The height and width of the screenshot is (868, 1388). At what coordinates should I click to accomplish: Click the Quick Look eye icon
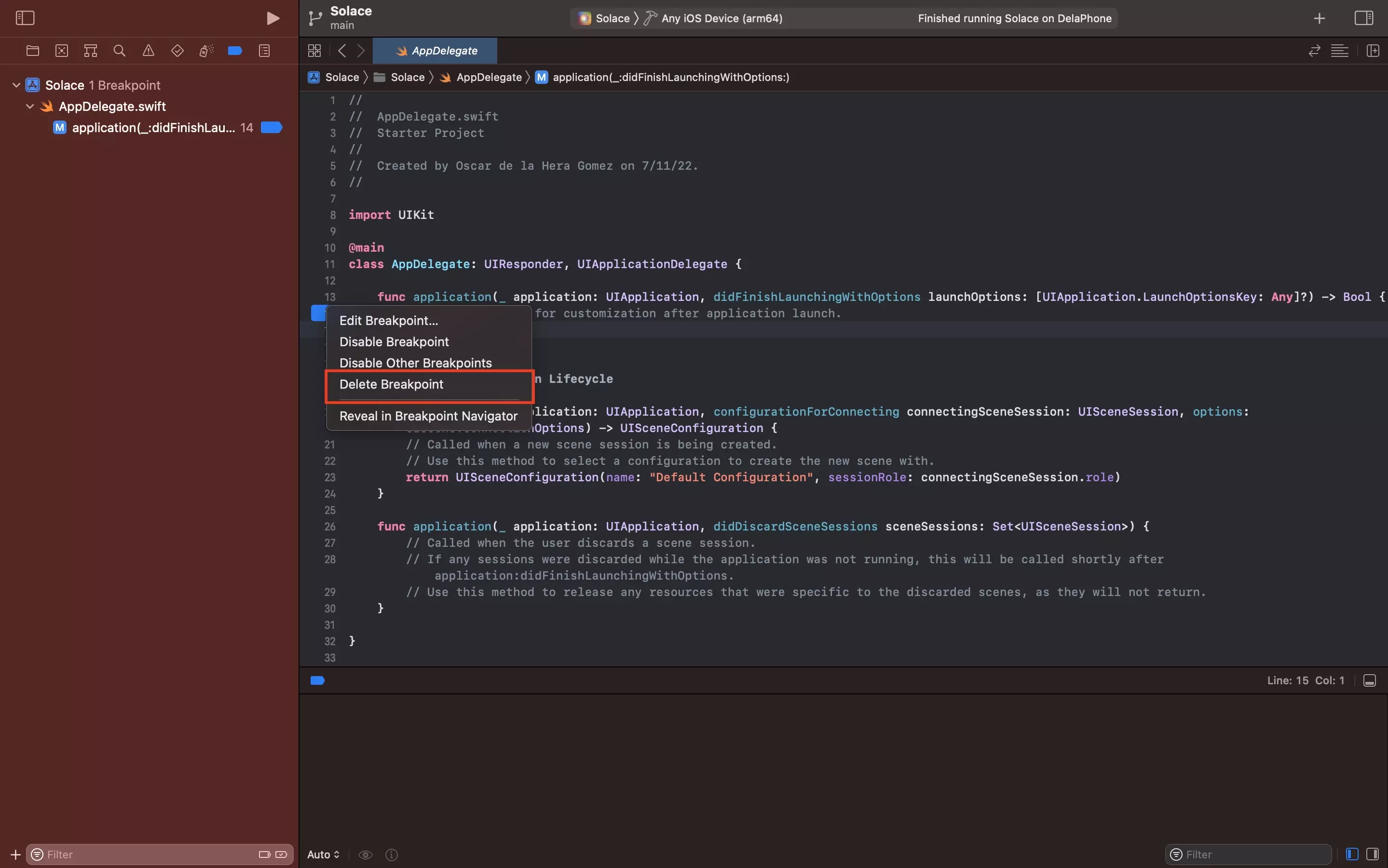click(x=365, y=854)
